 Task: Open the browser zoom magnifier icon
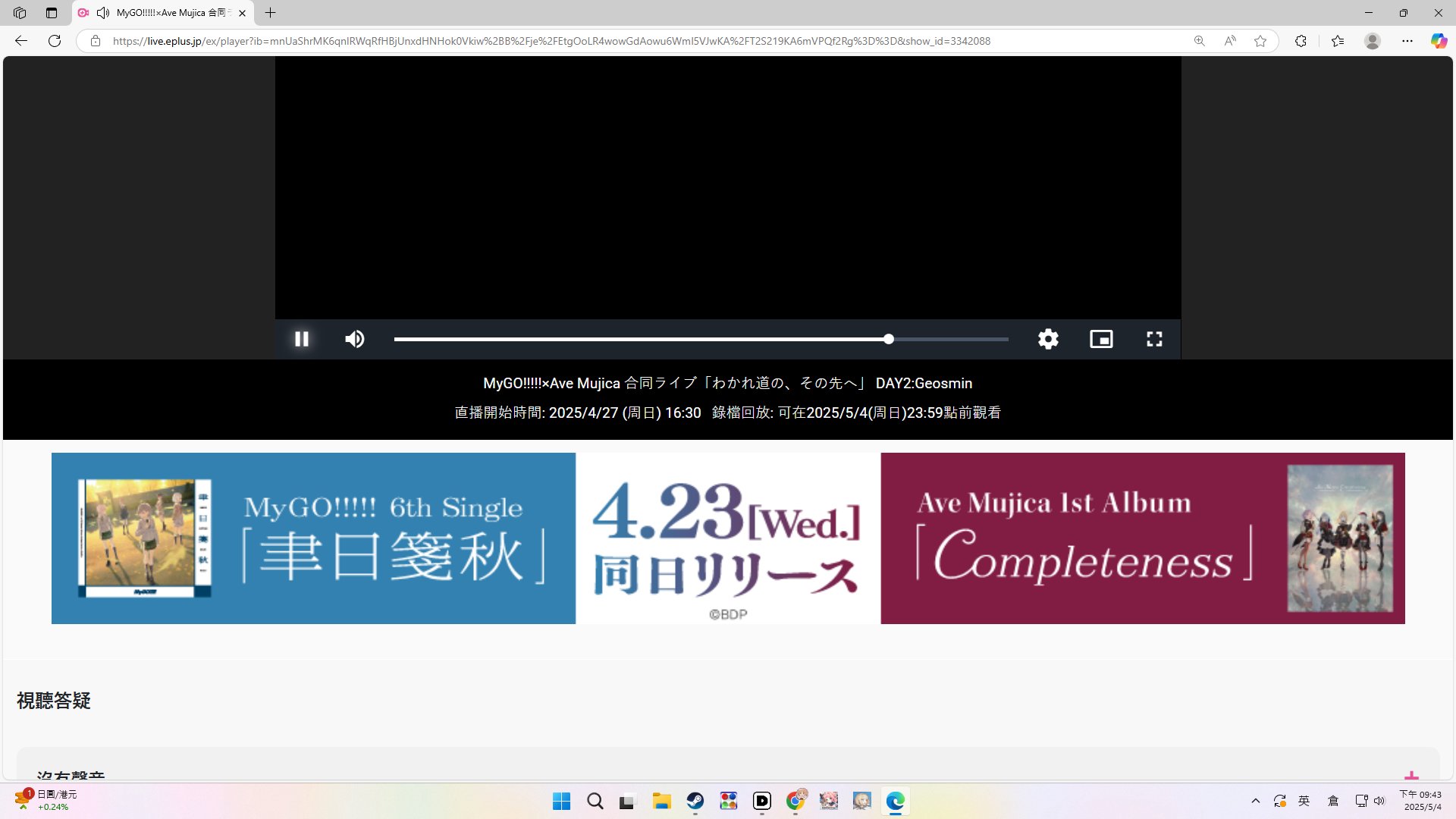pyautogui.click(x=1200, y=41)
